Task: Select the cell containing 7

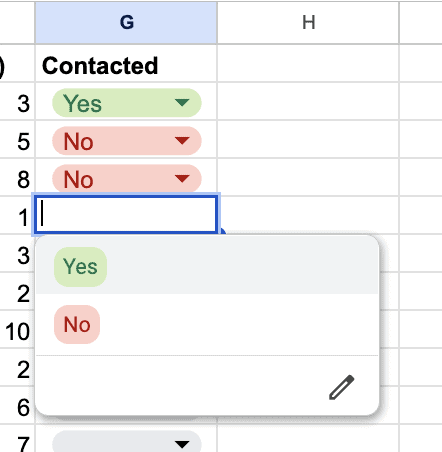Action: click(x=17, y=439)
